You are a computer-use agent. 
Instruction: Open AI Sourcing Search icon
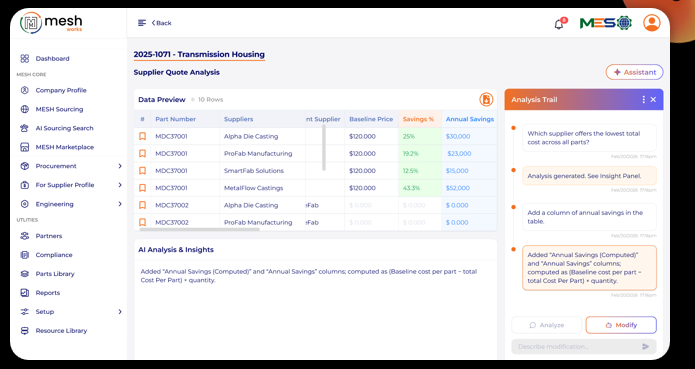pyautogui.click(x=25, y=128)
